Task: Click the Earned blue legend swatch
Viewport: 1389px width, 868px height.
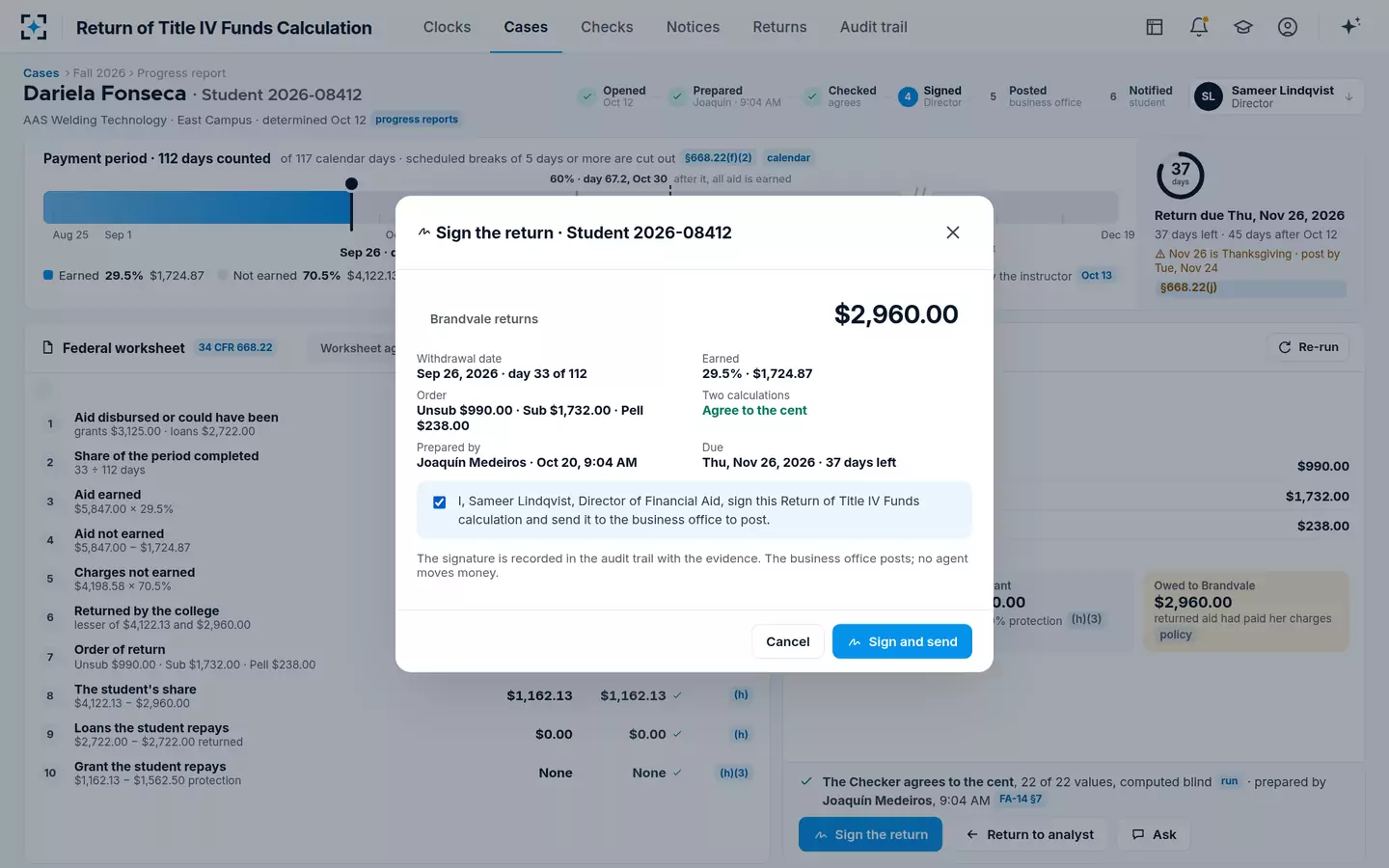Action: tap(48, 275)
